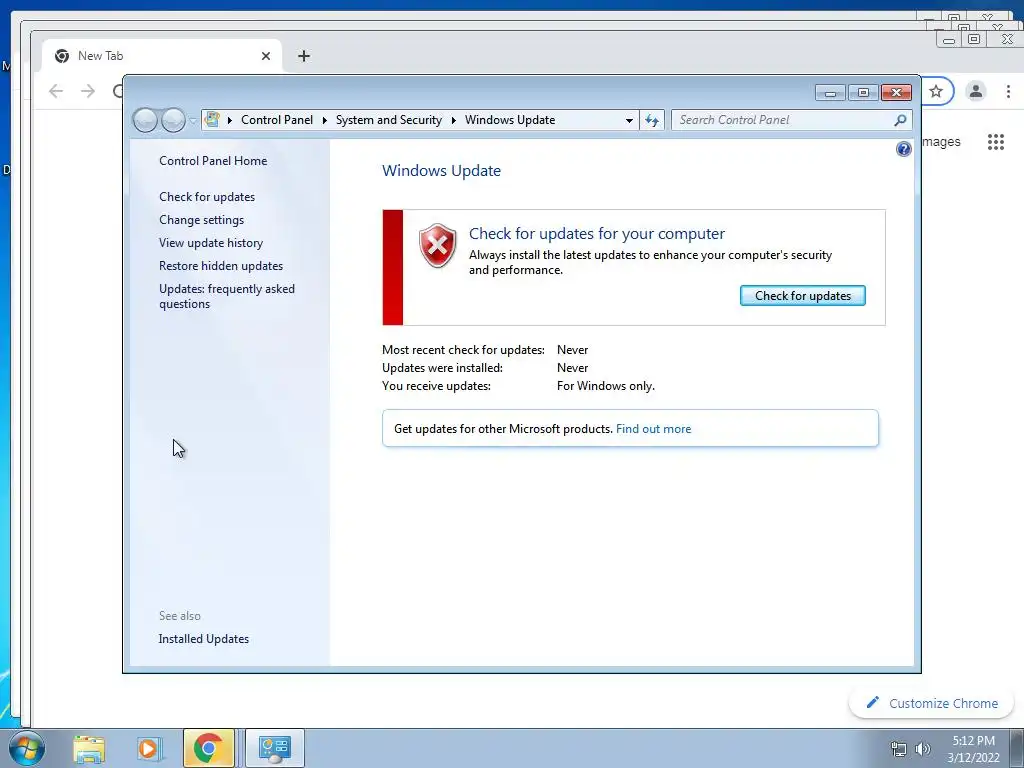Open Control Panel Home link
This screenshot has height=768, width=1024.
pos(213,161)
